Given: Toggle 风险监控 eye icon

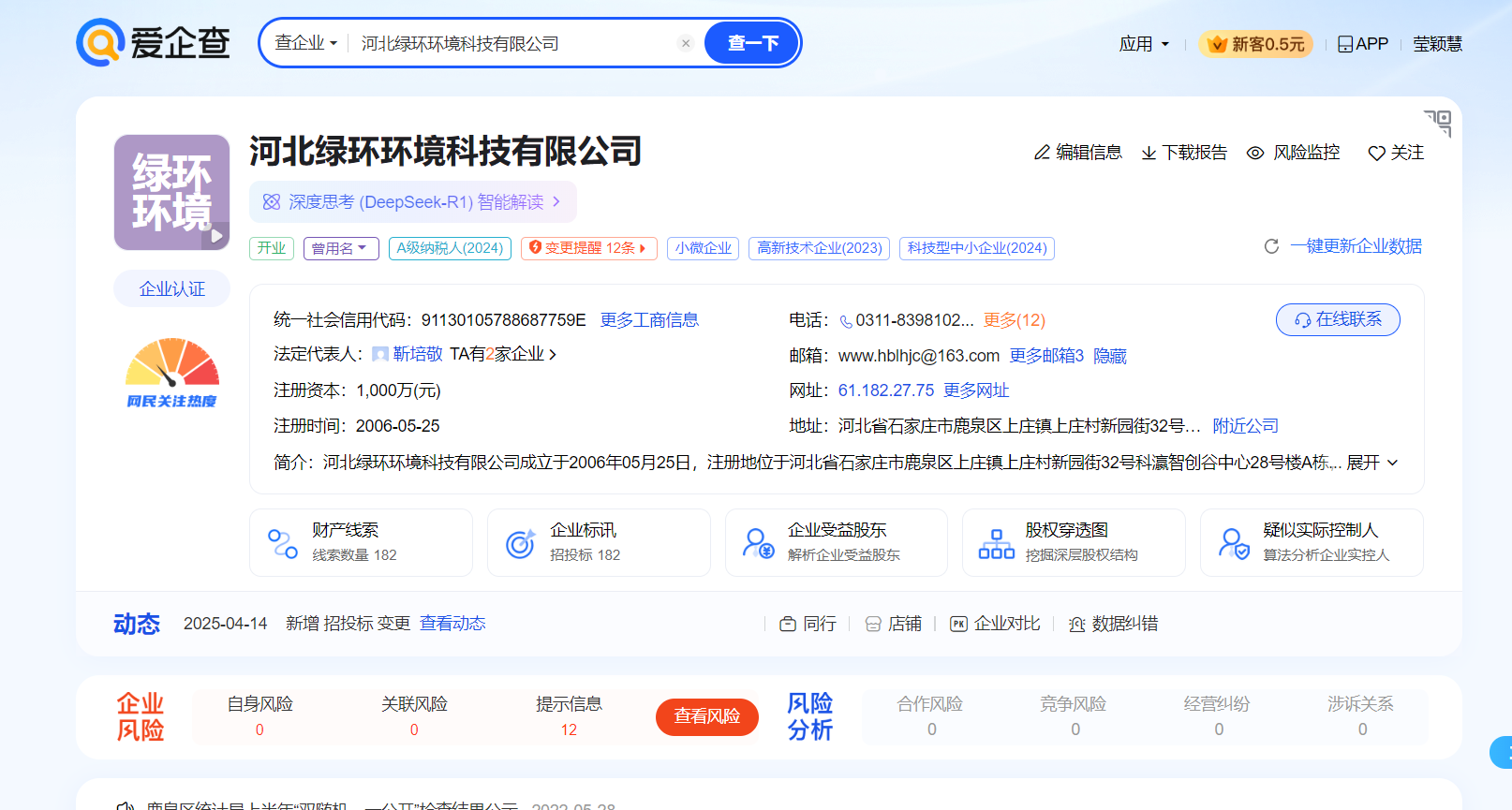Looking at the screenshot, I should coord(1255,153).
